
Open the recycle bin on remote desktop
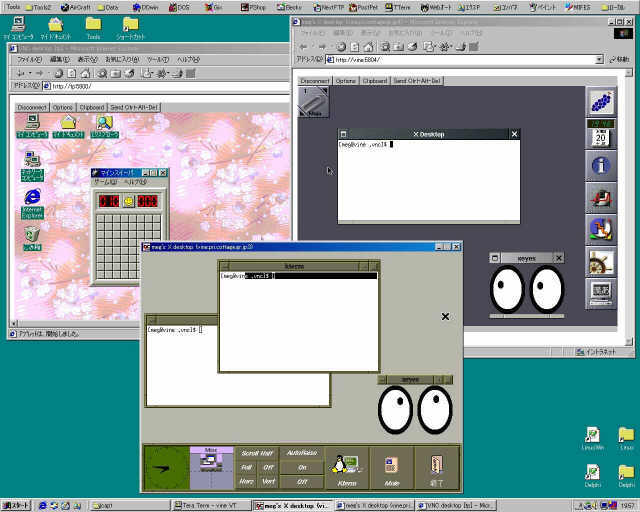pos(32,236)
